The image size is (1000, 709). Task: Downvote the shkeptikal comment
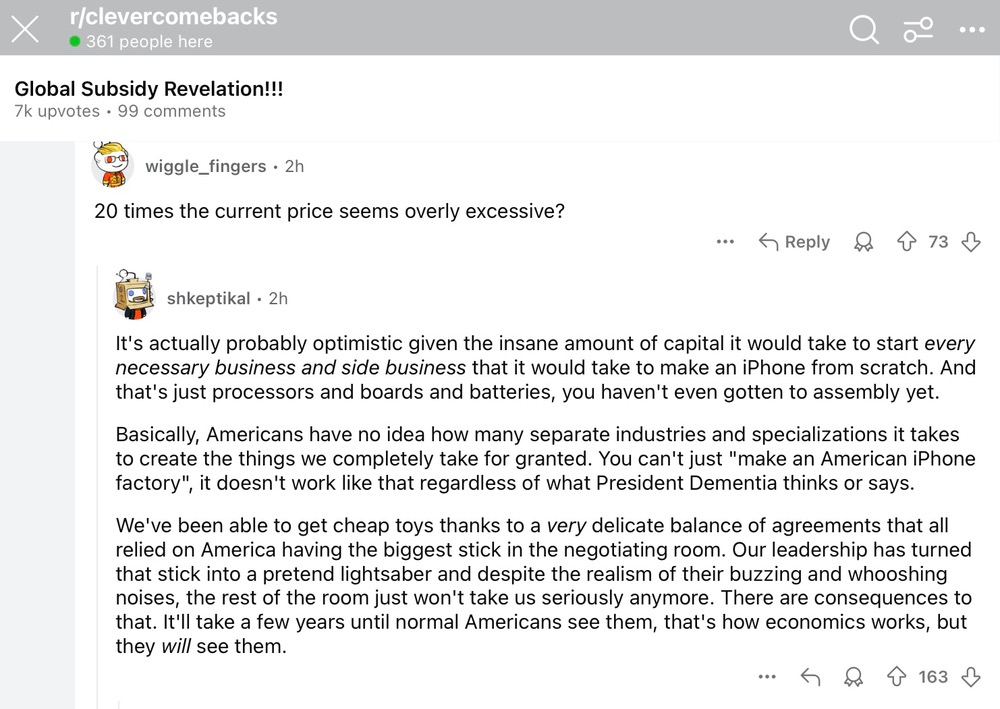click(x=971, y=676)
